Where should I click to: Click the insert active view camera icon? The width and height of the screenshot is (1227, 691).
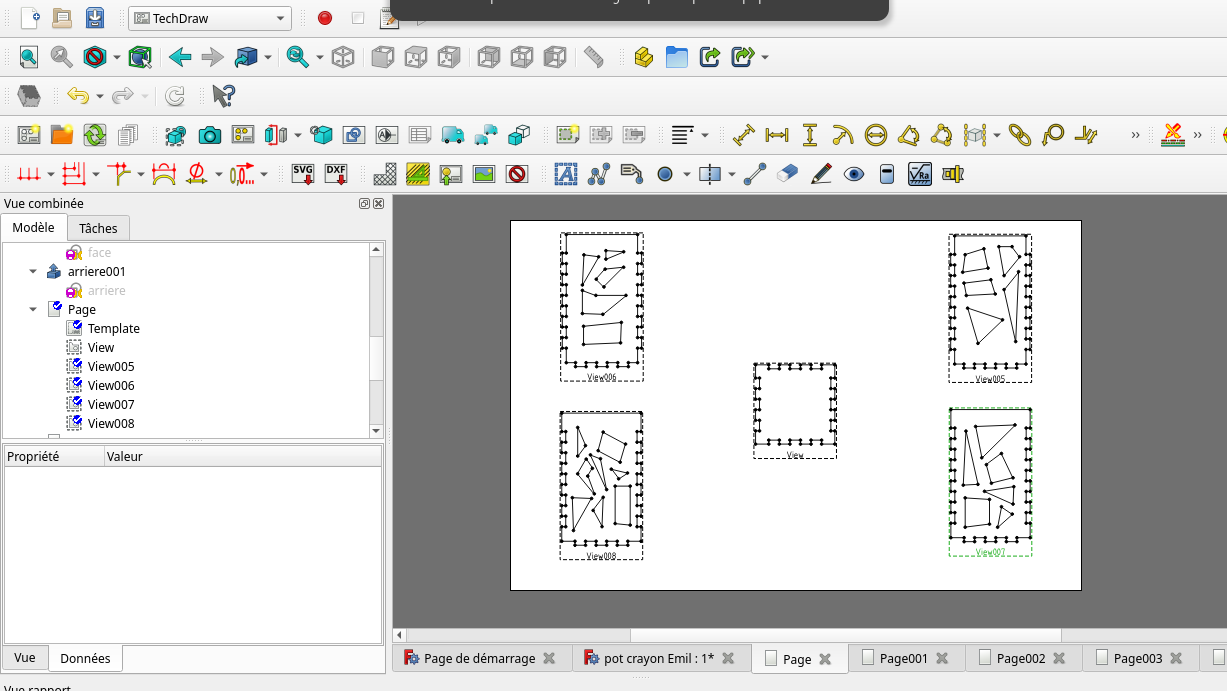point(209,134)
